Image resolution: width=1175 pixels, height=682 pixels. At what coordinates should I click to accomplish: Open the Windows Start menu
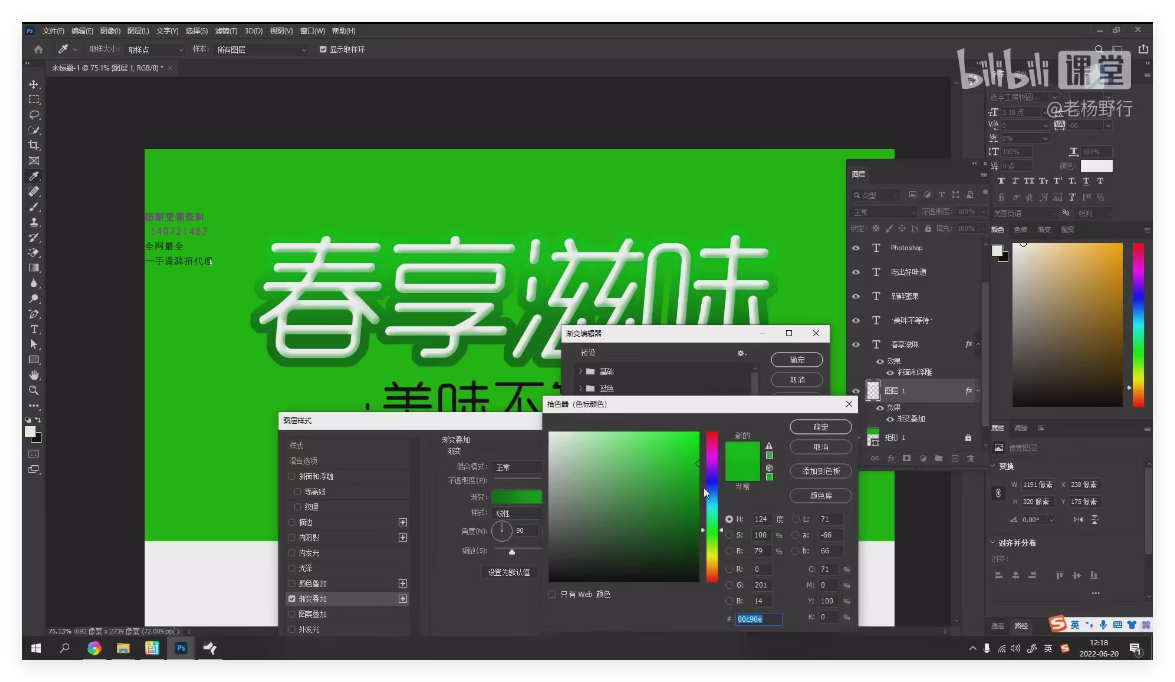(x=35, y=648)
